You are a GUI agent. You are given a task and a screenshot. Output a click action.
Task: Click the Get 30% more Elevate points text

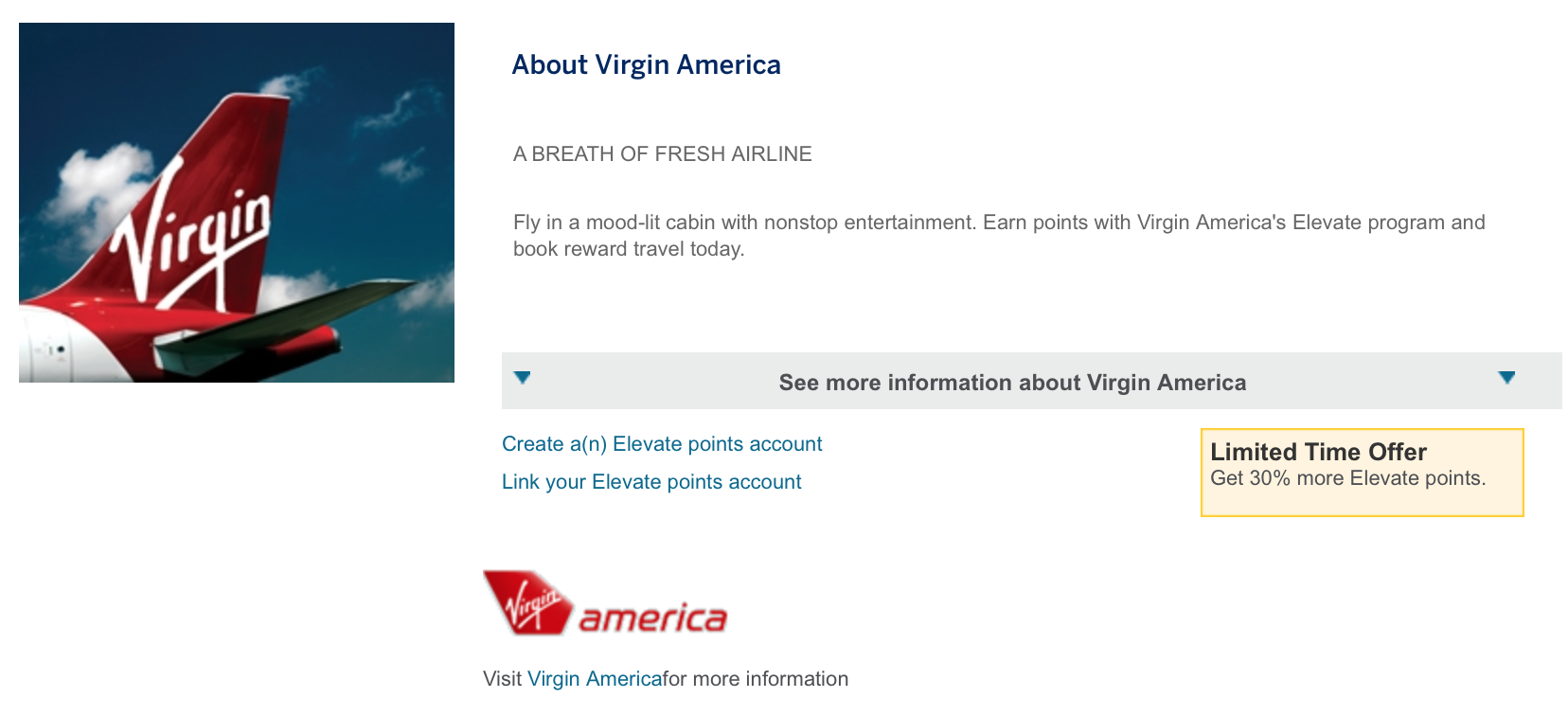pyautogui.click(x=1348, y=478)
